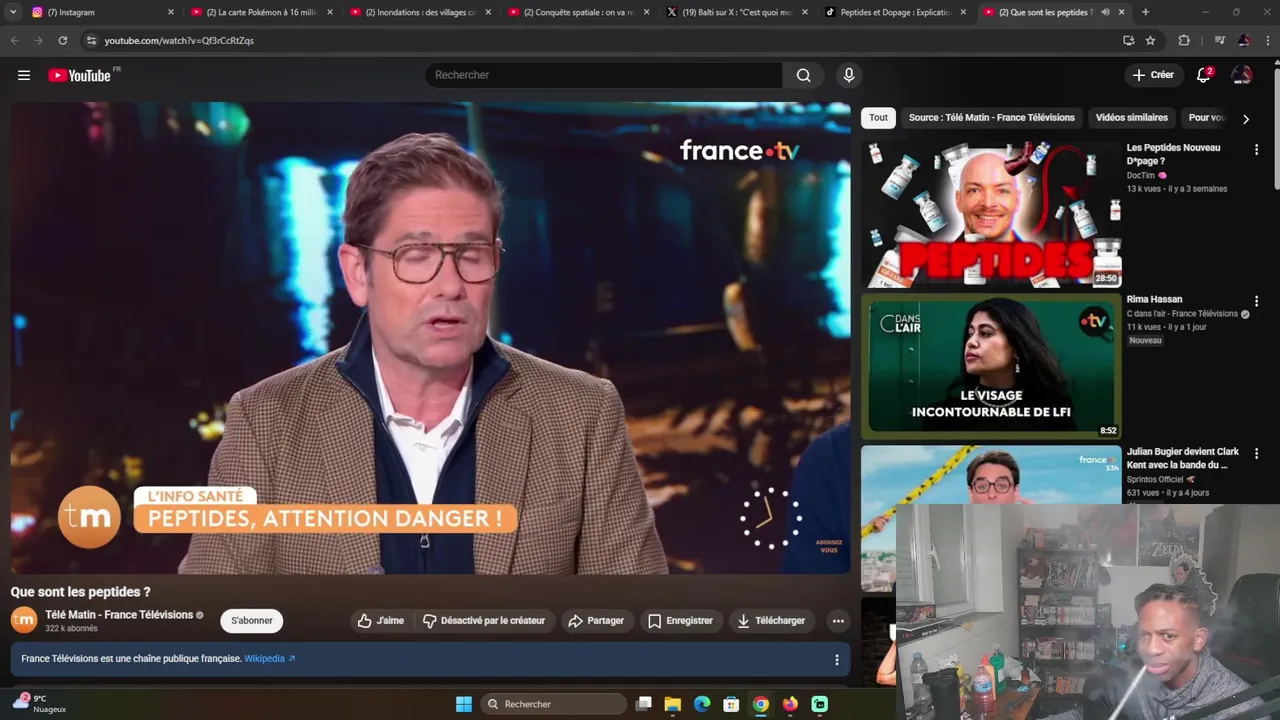Screen dimensions: 1280x720
Task: Go to the YouTube home logo
Action: (79, 75)
